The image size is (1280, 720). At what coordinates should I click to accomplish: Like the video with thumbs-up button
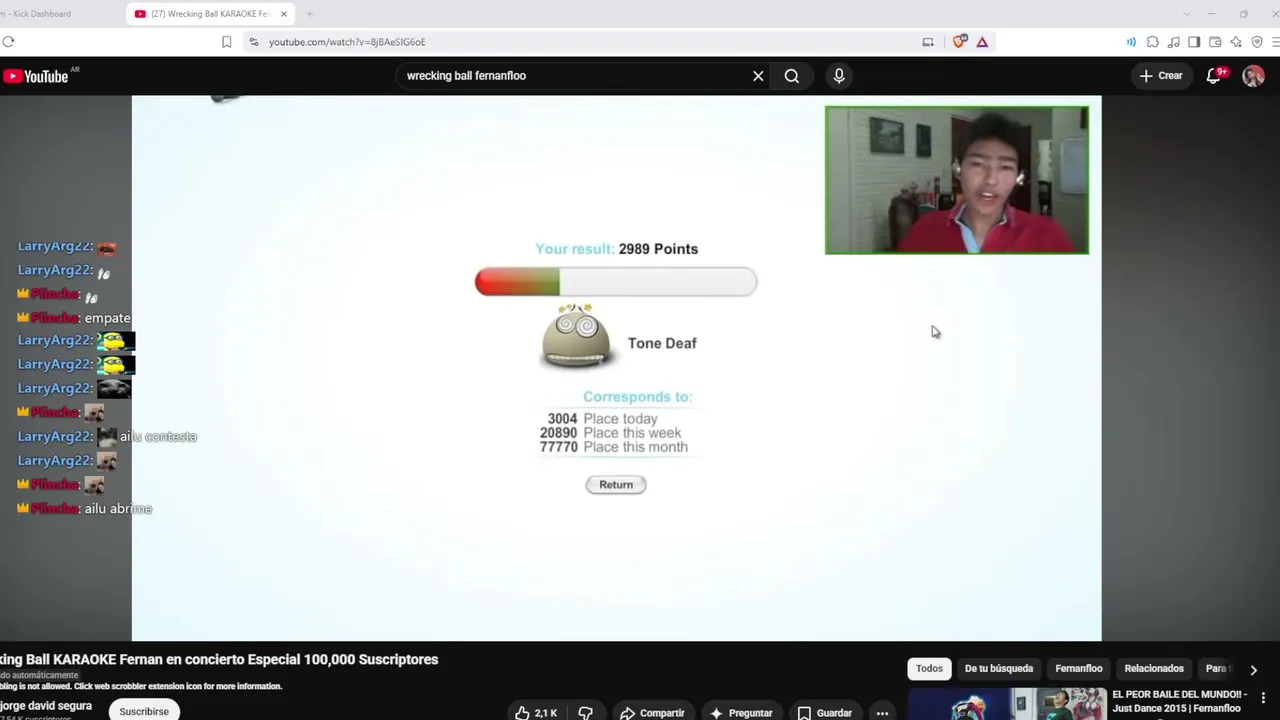click(536, 712)
